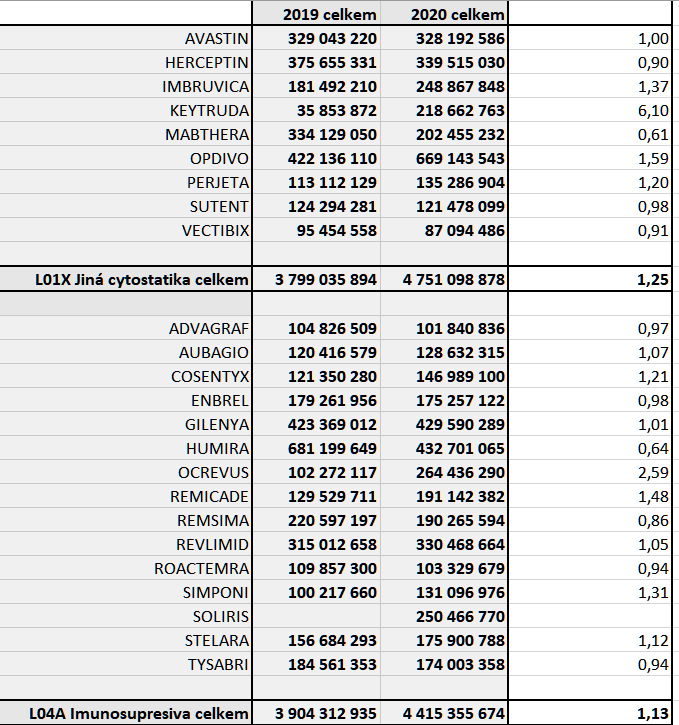Viewport: 679px width, 725px height.
Task: Click the AVASTIN 2019 value 329 043 220
Action: 316,38
